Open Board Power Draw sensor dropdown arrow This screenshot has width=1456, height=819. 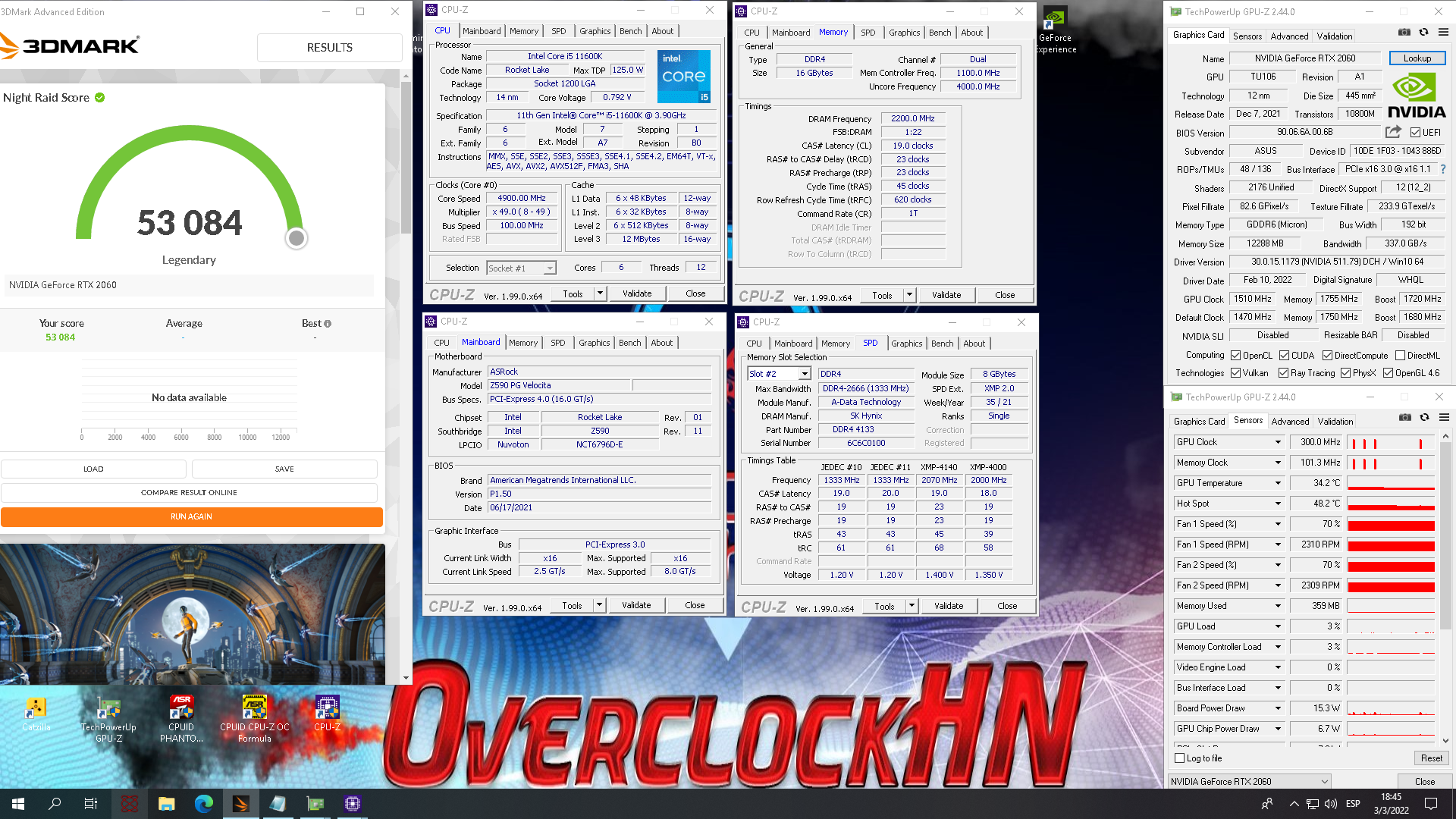1278,708
